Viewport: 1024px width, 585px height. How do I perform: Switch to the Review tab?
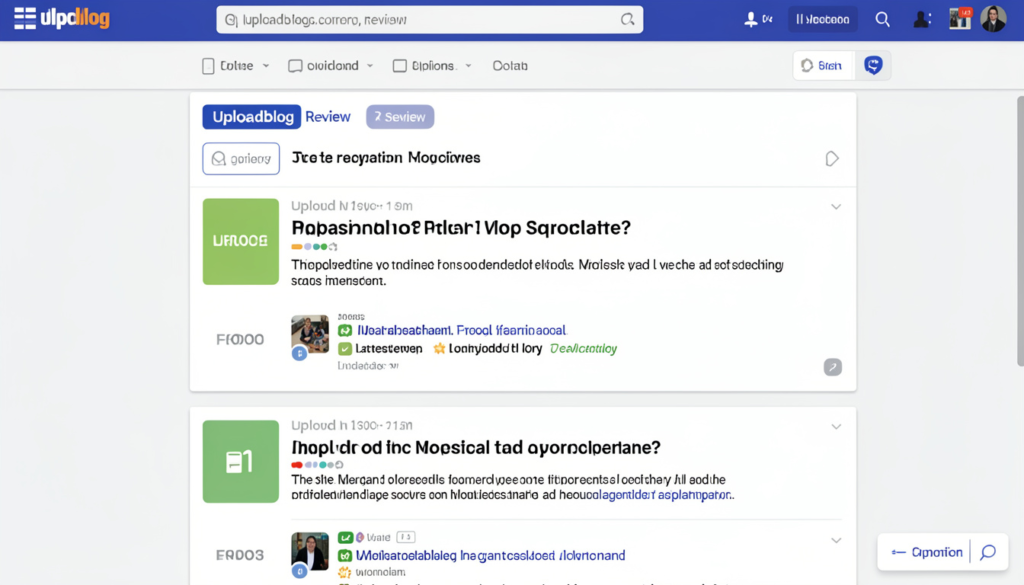328,117
